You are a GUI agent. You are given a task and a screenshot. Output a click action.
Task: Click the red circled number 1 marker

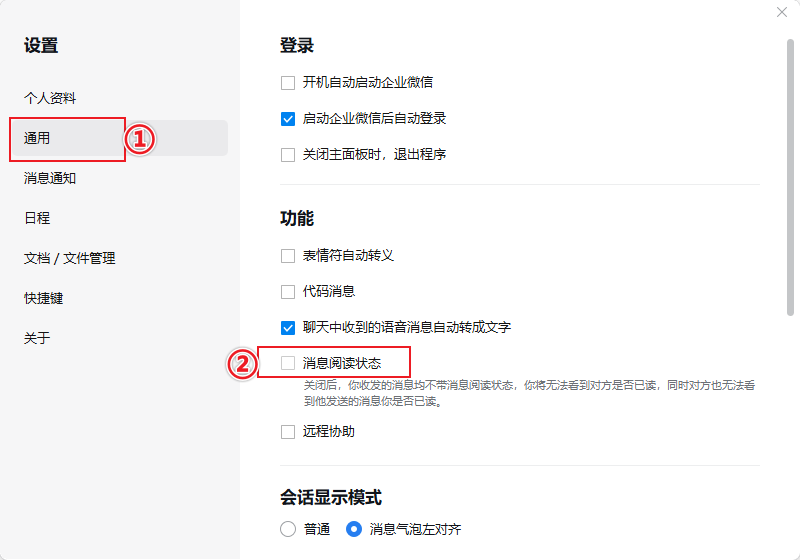pyautogui.click(x=140, y=139)
